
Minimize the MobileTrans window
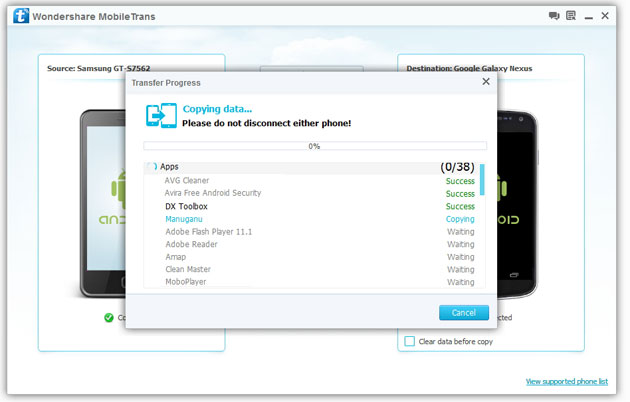[x=589, y=18]
